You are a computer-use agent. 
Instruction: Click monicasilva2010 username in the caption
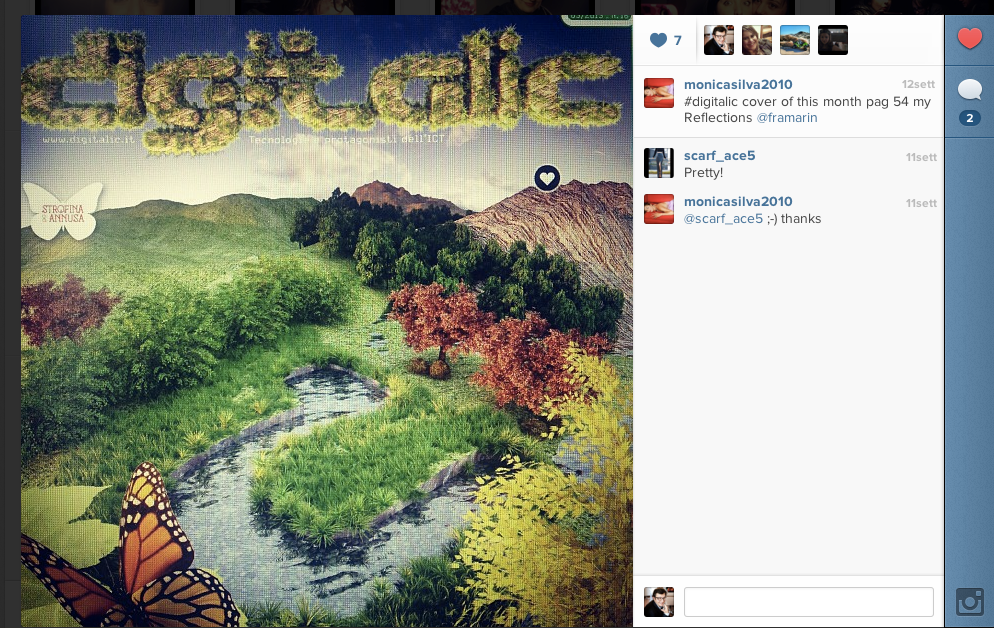[x=738, y=84]
